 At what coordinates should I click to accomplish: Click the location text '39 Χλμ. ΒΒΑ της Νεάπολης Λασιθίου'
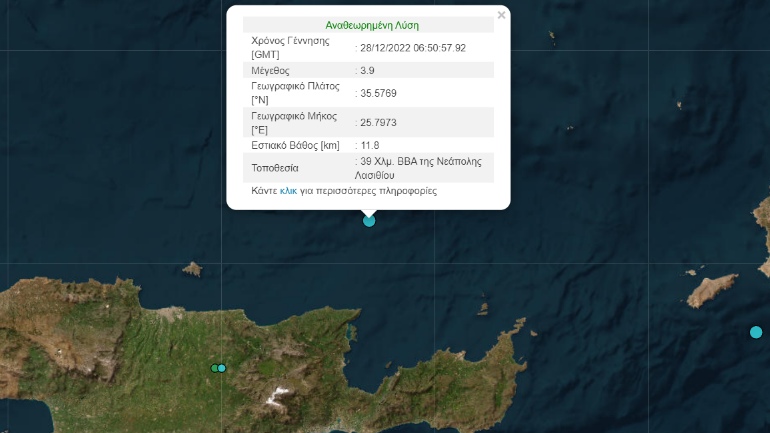pos(418,168)
